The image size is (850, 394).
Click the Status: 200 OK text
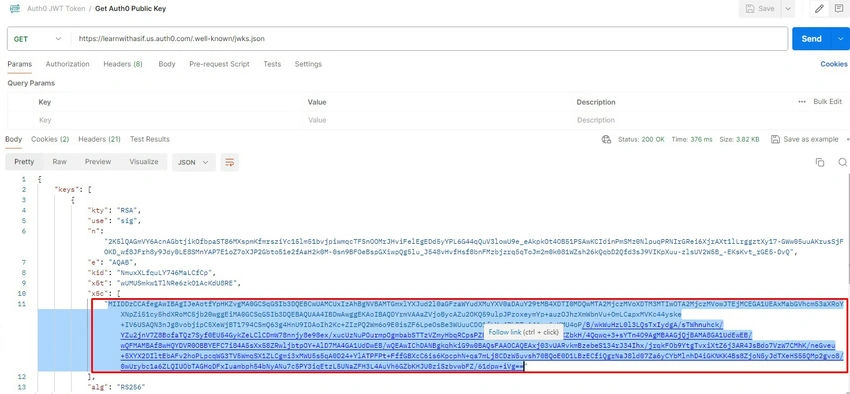click(641, 140)
